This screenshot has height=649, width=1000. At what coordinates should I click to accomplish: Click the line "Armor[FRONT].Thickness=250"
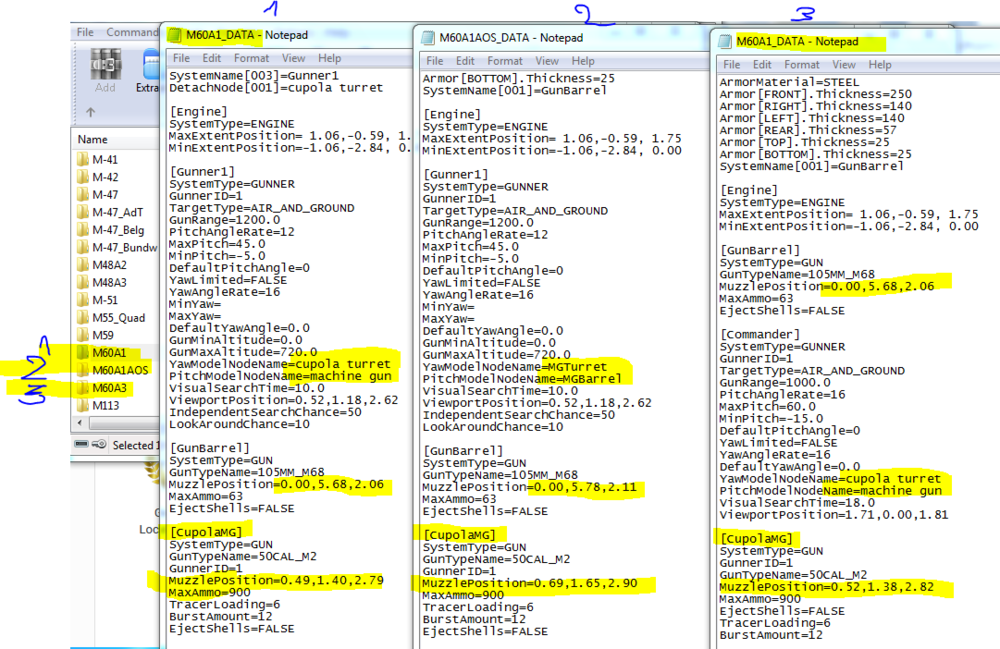[816, 94]
